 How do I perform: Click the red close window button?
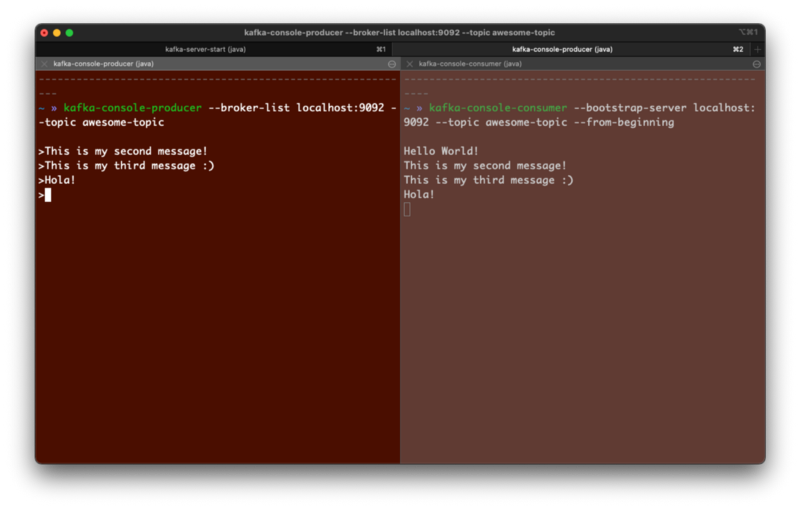44,33
